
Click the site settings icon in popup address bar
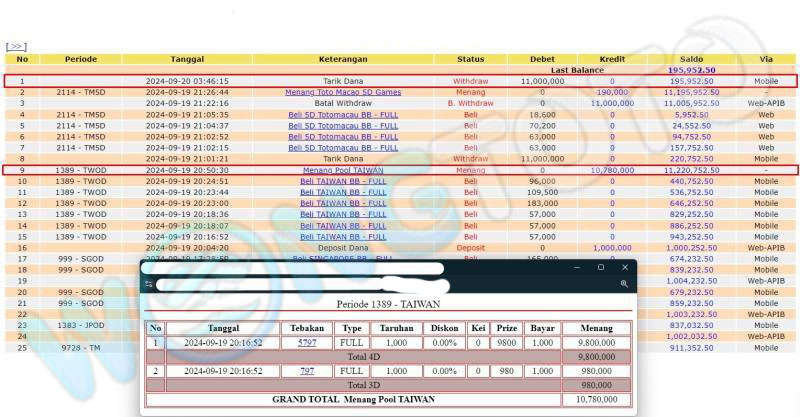149,284
